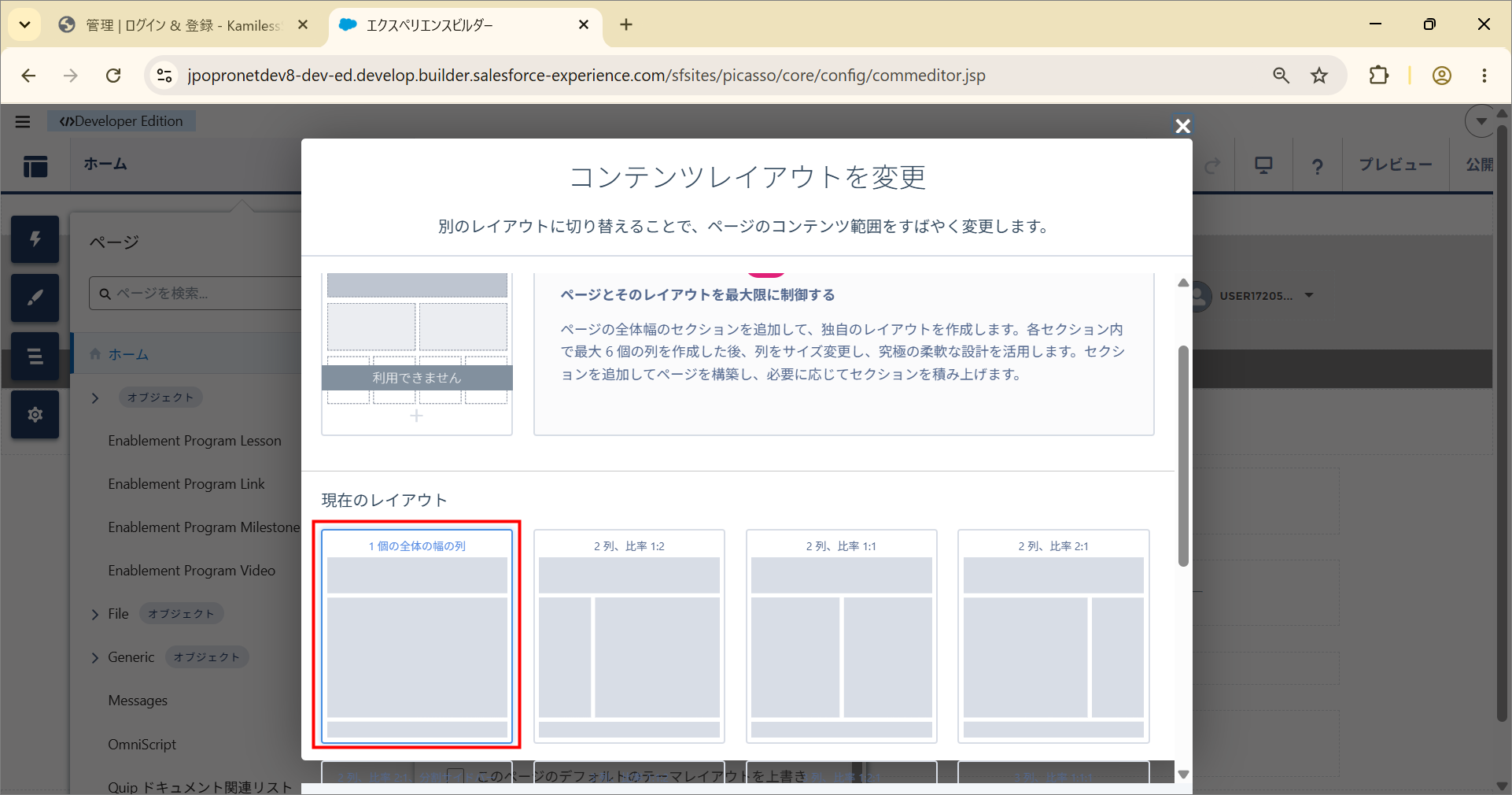Click the プレビュー preview button

pos(1396,165)
